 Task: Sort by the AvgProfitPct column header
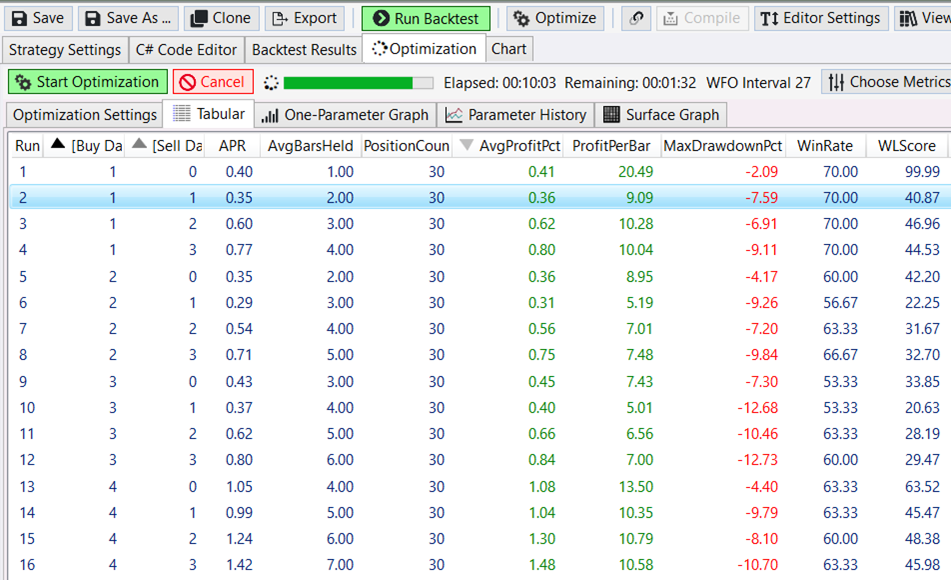(518, 146)
